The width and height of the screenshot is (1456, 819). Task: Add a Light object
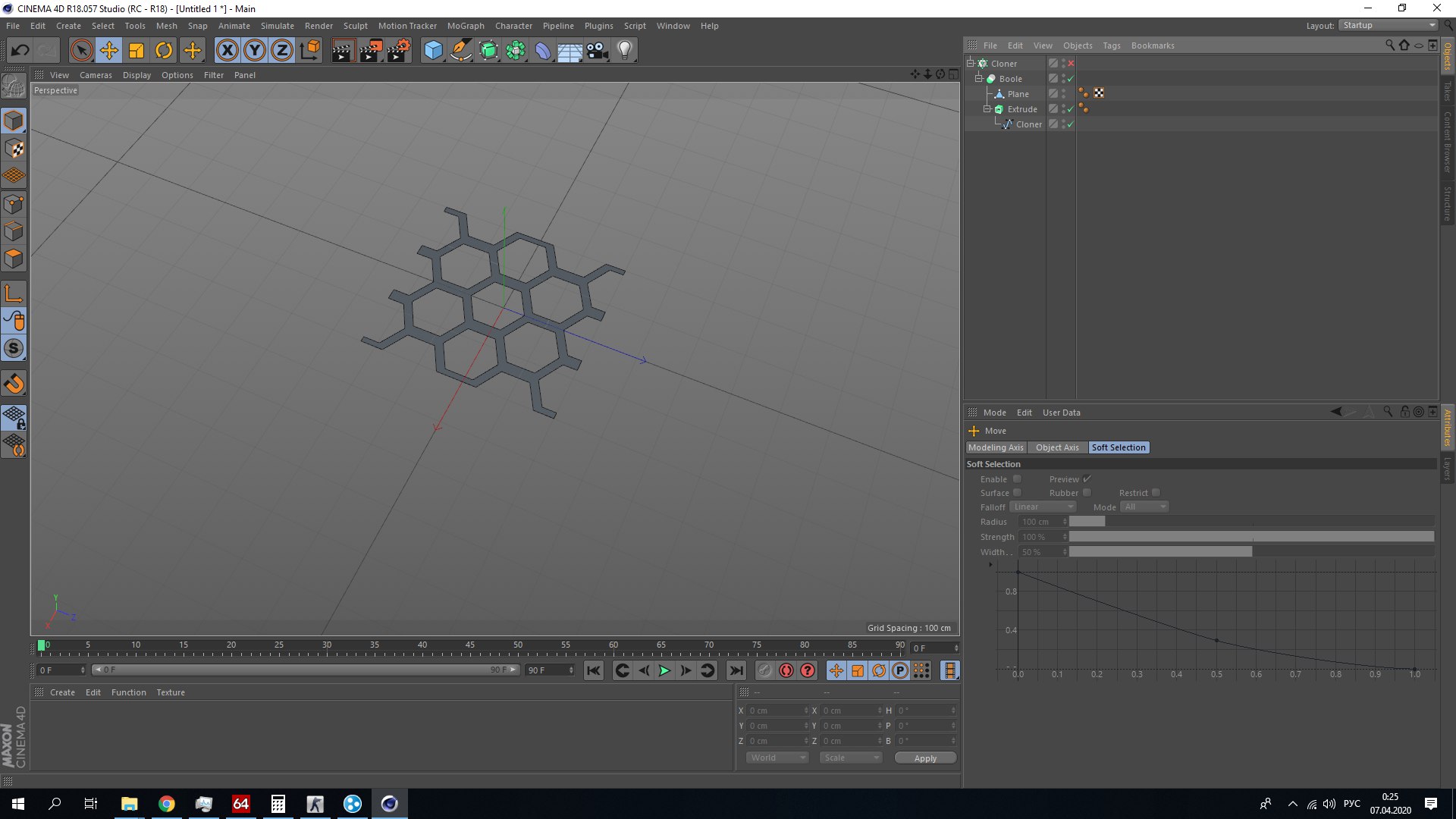625,51
